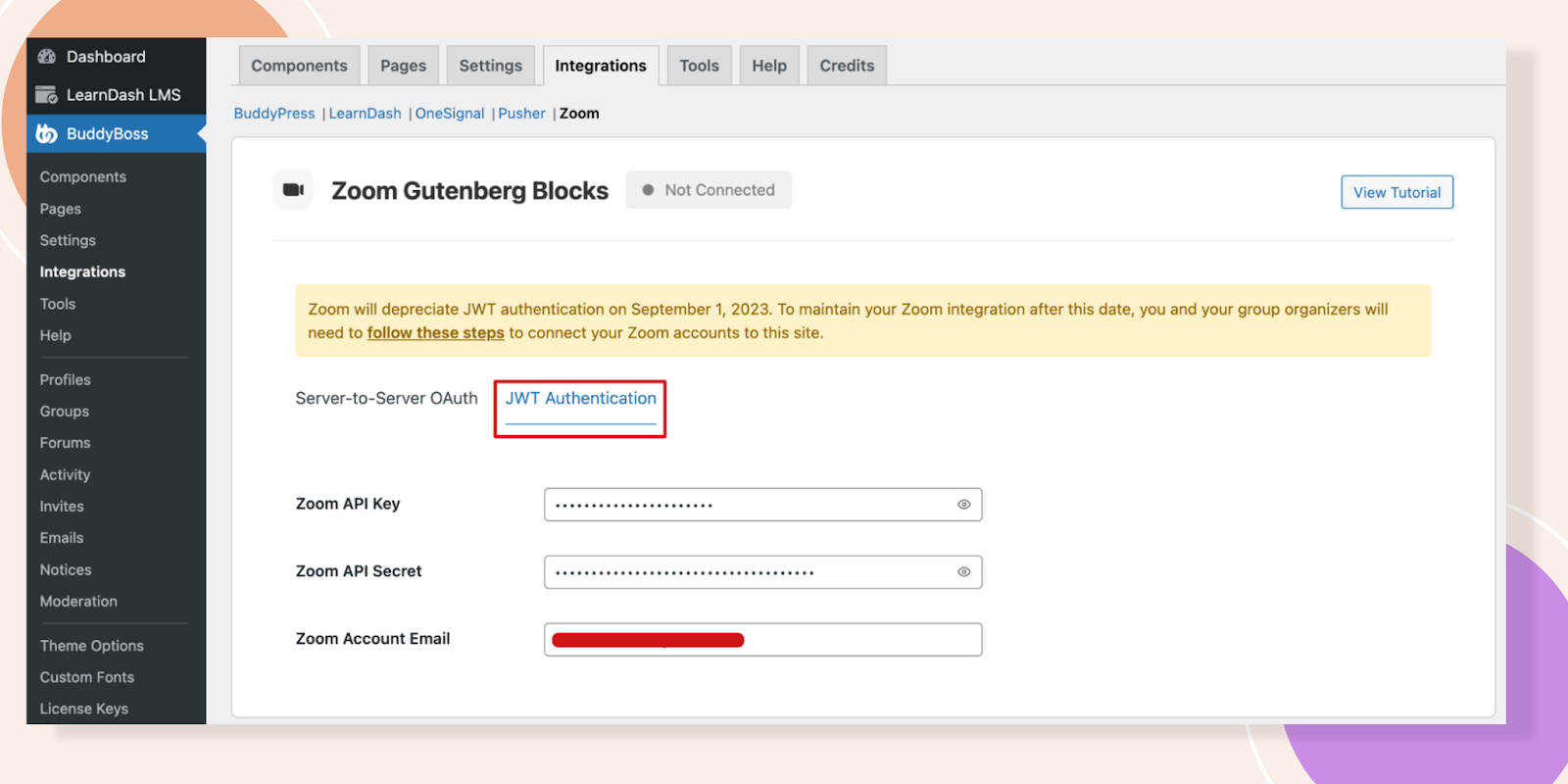
Task: Go to LearnDash integration link
Action: pos(365,114)
